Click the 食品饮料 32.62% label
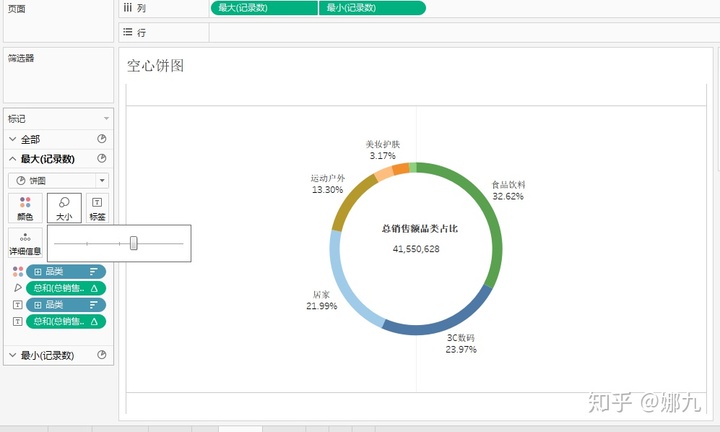 click(508, 191)
